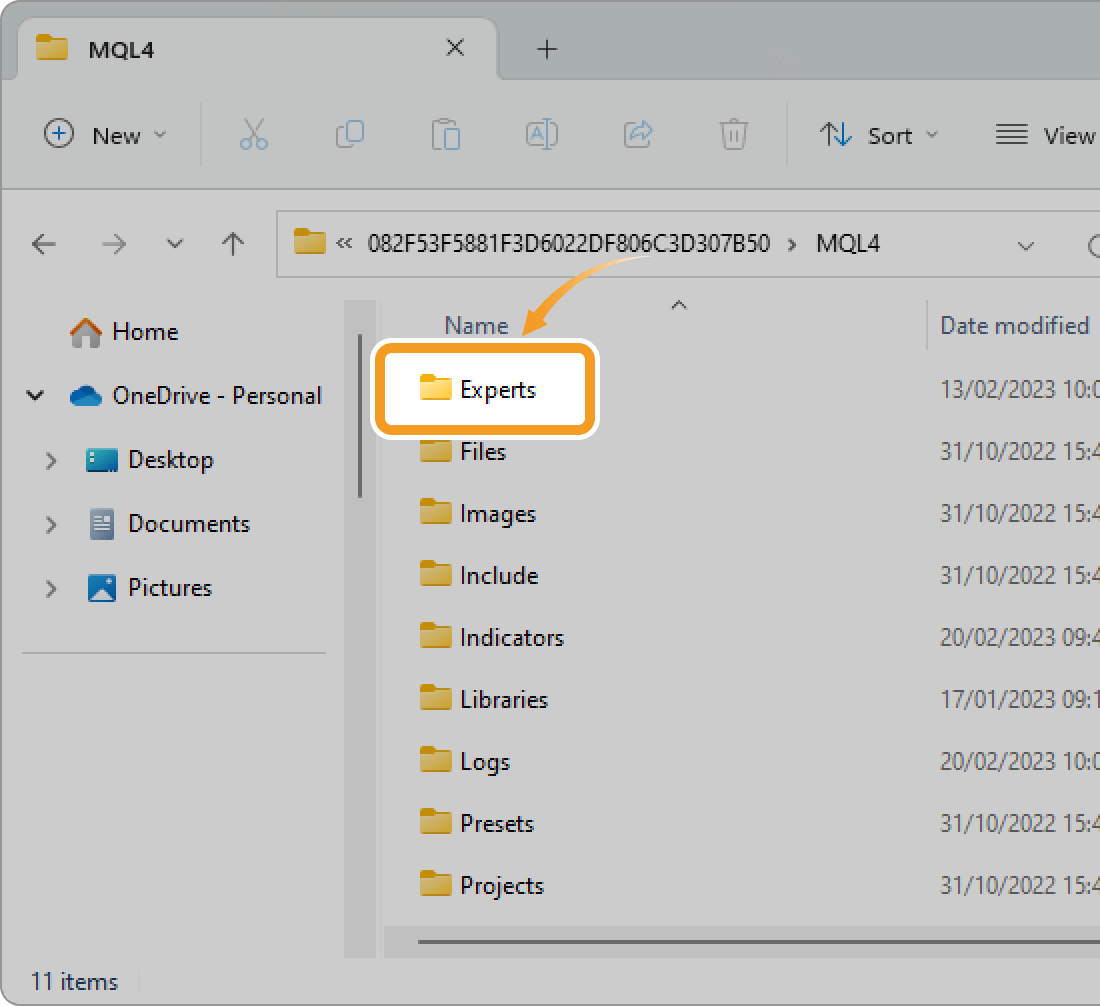Click the Rename icon in toolbar
This screenshot has height=1006, width=1100.
[x=541, y=135]
